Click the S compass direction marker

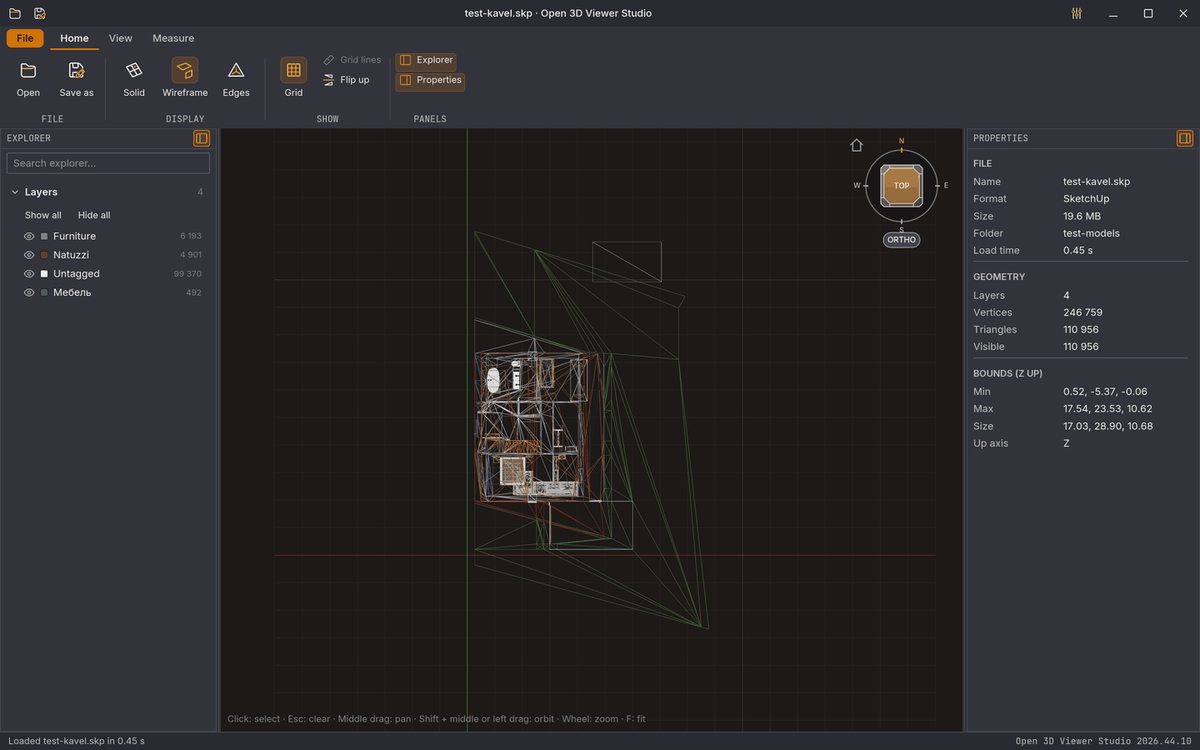coord(901,230)
